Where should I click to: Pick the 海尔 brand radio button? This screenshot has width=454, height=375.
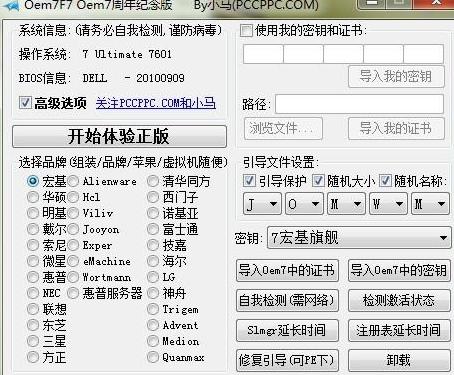pyautogui.click(x=153, y=261)
